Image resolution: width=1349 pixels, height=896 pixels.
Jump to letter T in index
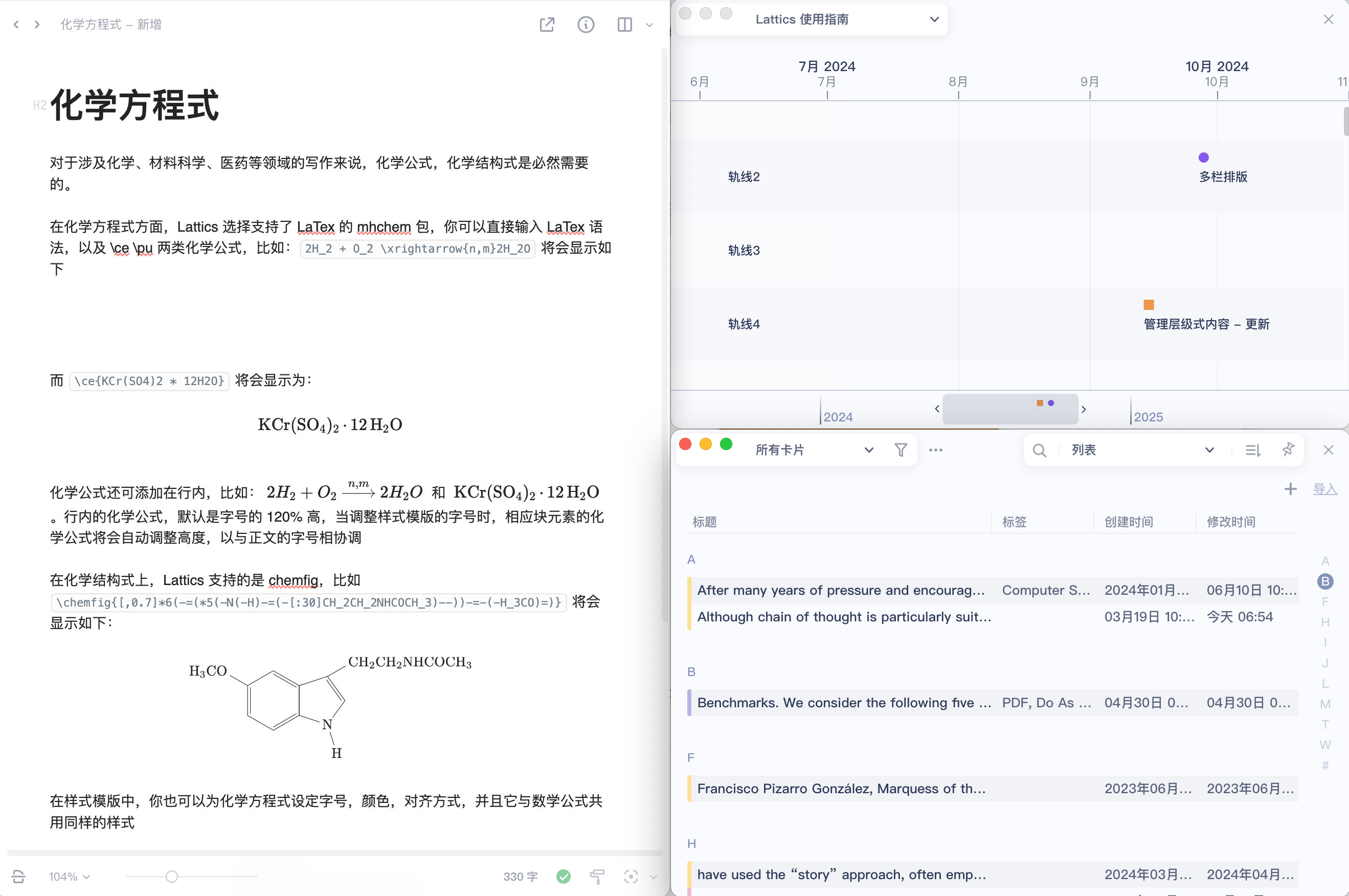pyautogui.click(x=1325, y=725)
